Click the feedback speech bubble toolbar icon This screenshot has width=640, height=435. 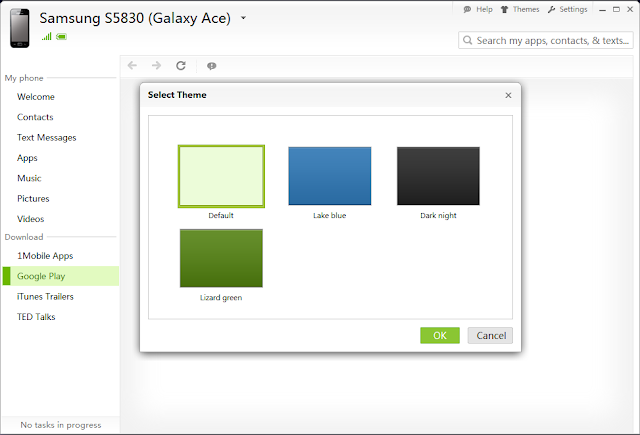tap(211, 66)
